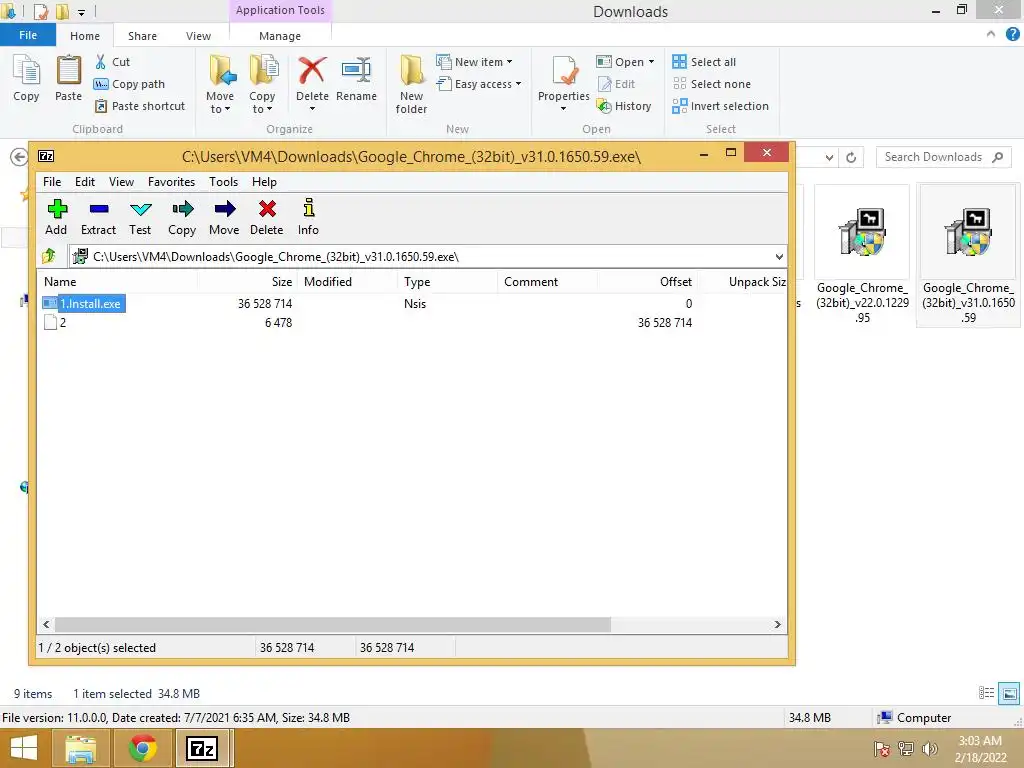
Task: Go up one folder level in 7-Zip
Action: click(x=49, y=256)
